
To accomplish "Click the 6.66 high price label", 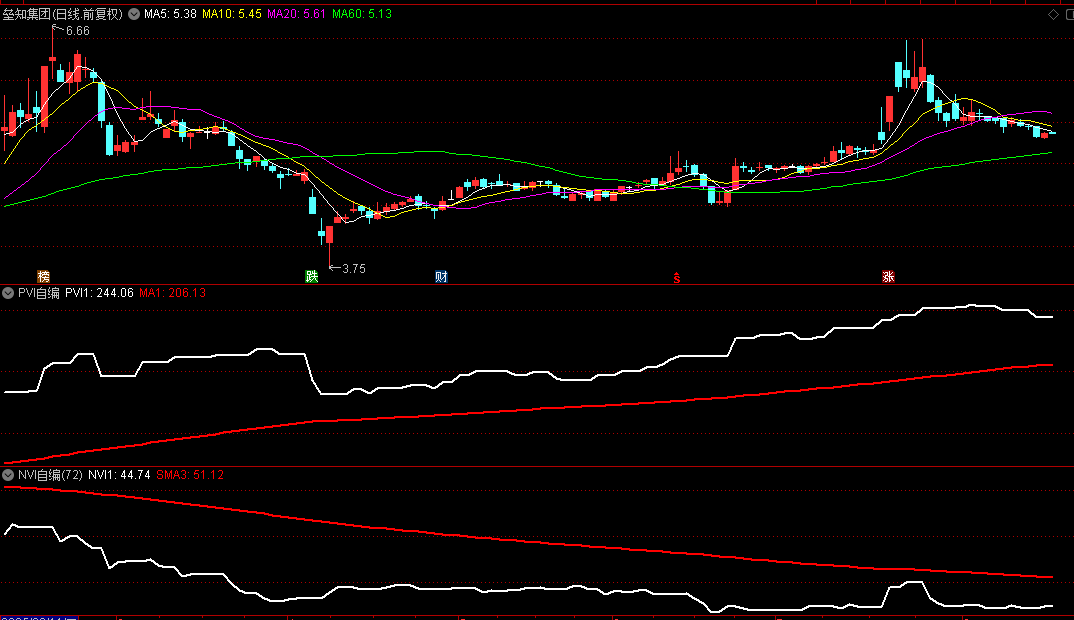I will pos(77,31).
